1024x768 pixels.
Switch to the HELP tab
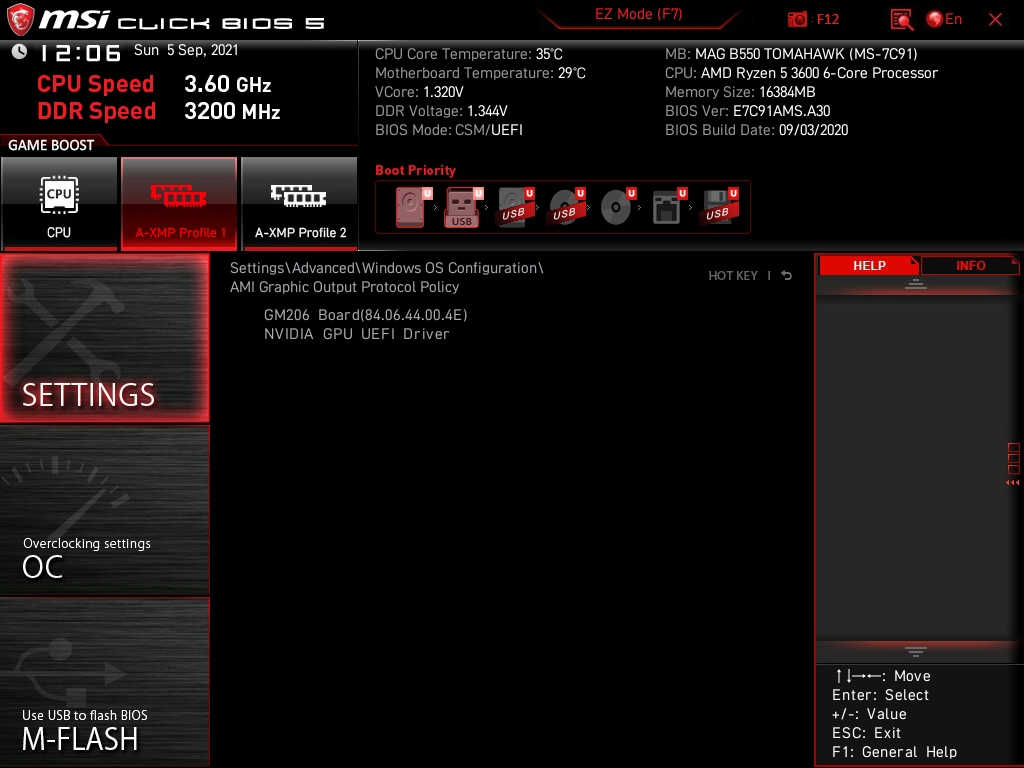[869, 266]
